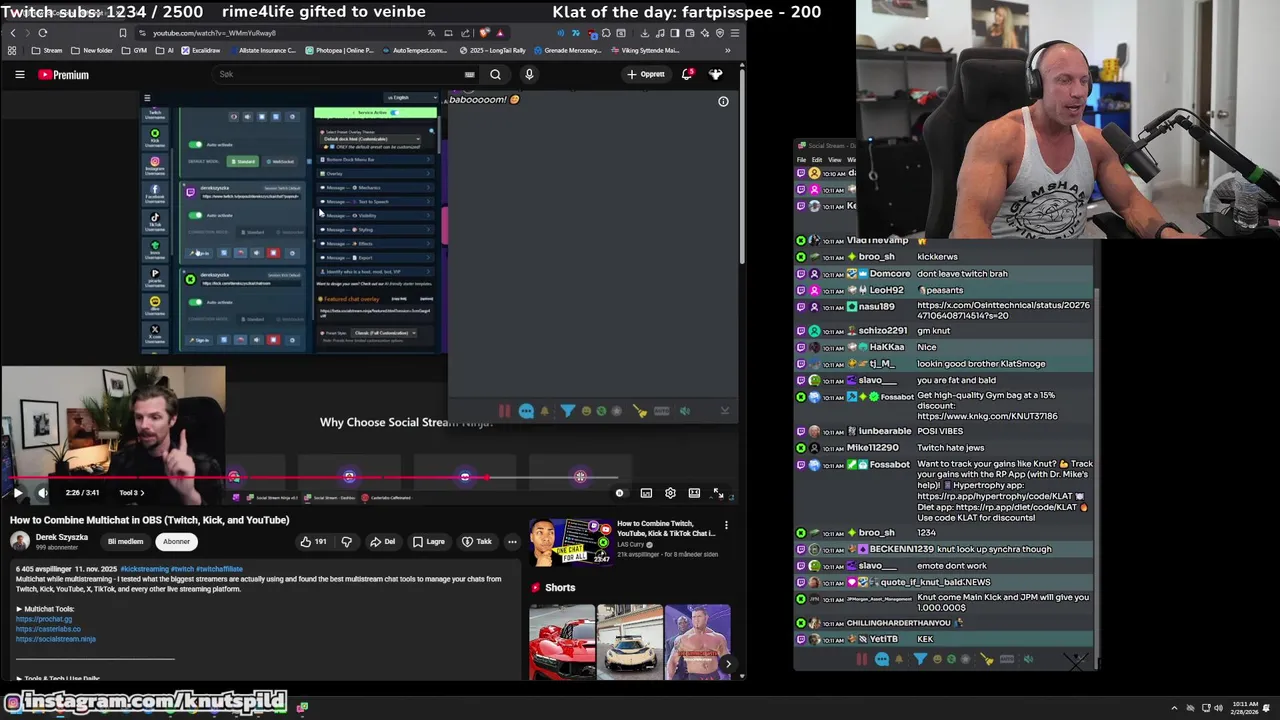Like the video with 191 likes
Viewport: 1280px width, 720px height.
313,541
